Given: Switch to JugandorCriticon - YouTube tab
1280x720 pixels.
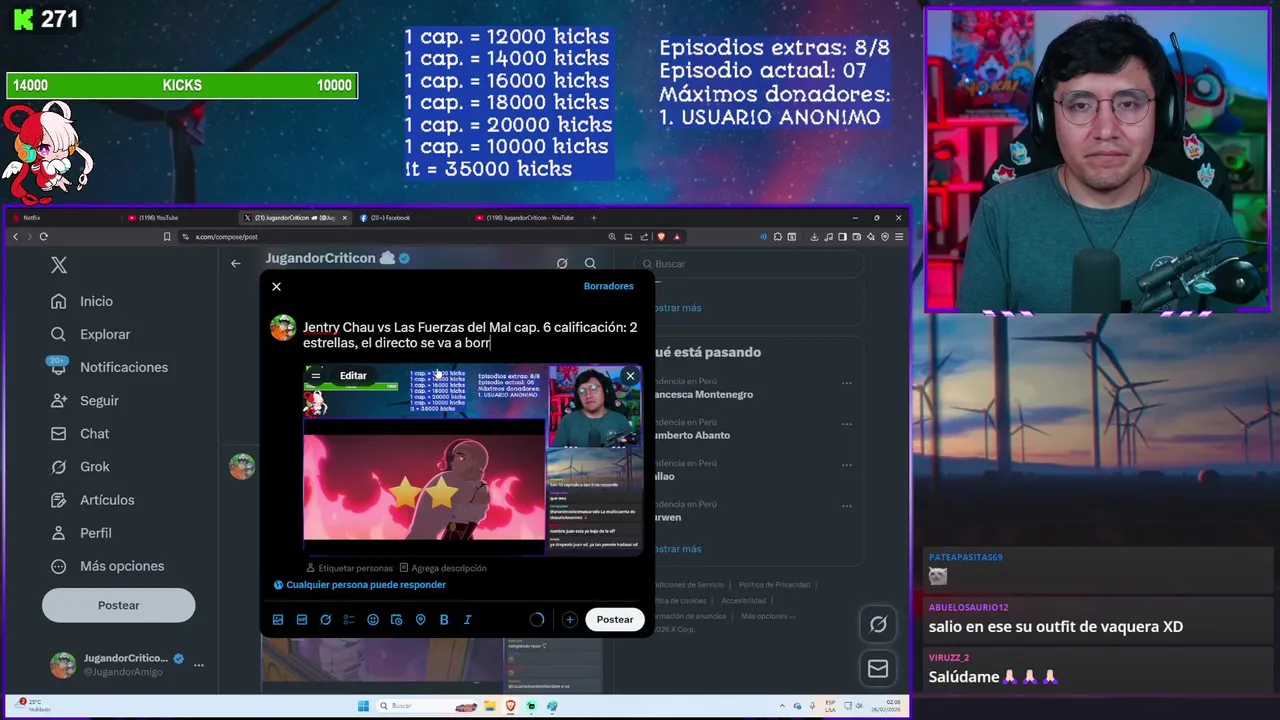Looking at the screenshot, I should pyautogui.click(x=526, y=218).
